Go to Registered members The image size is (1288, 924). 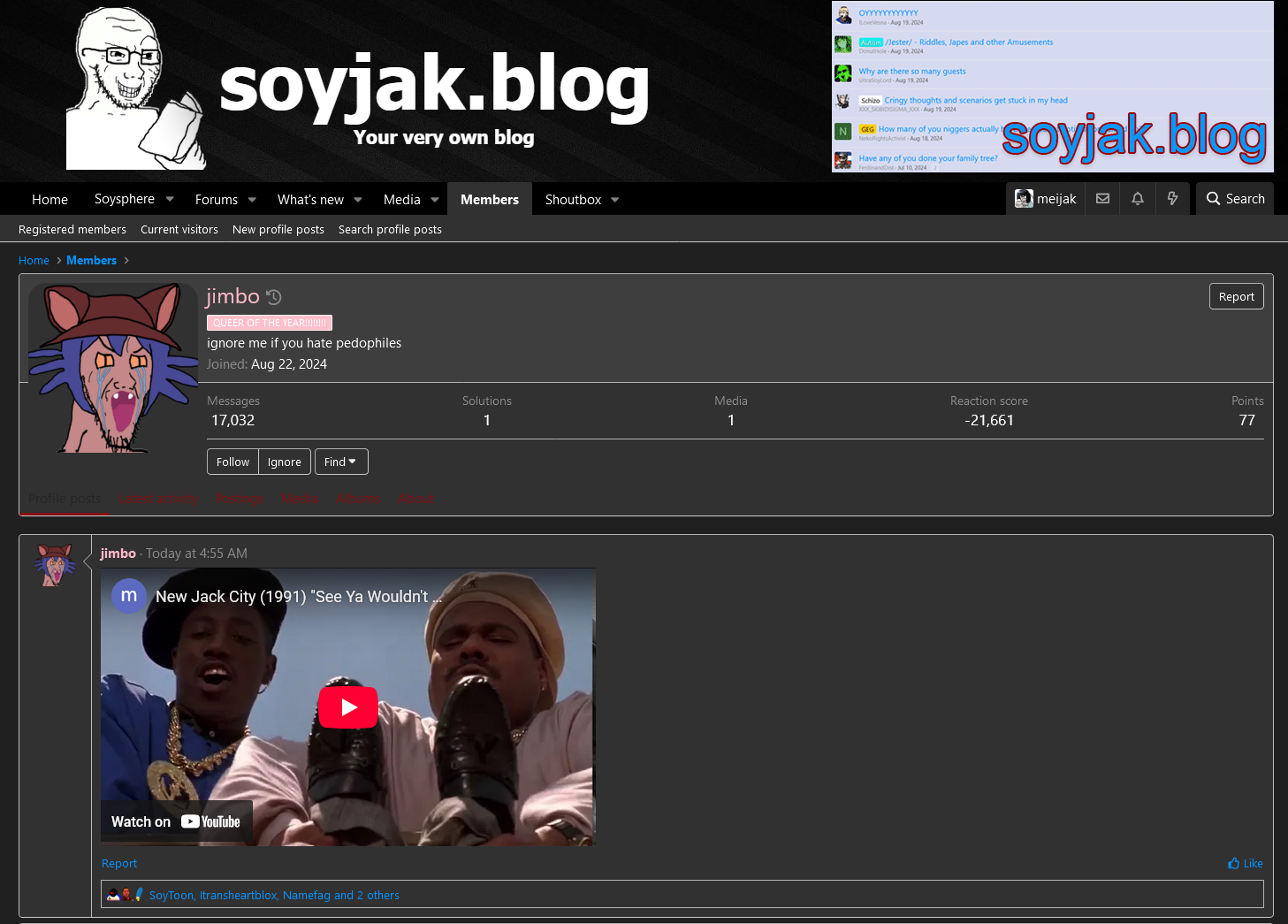point(72,229)
